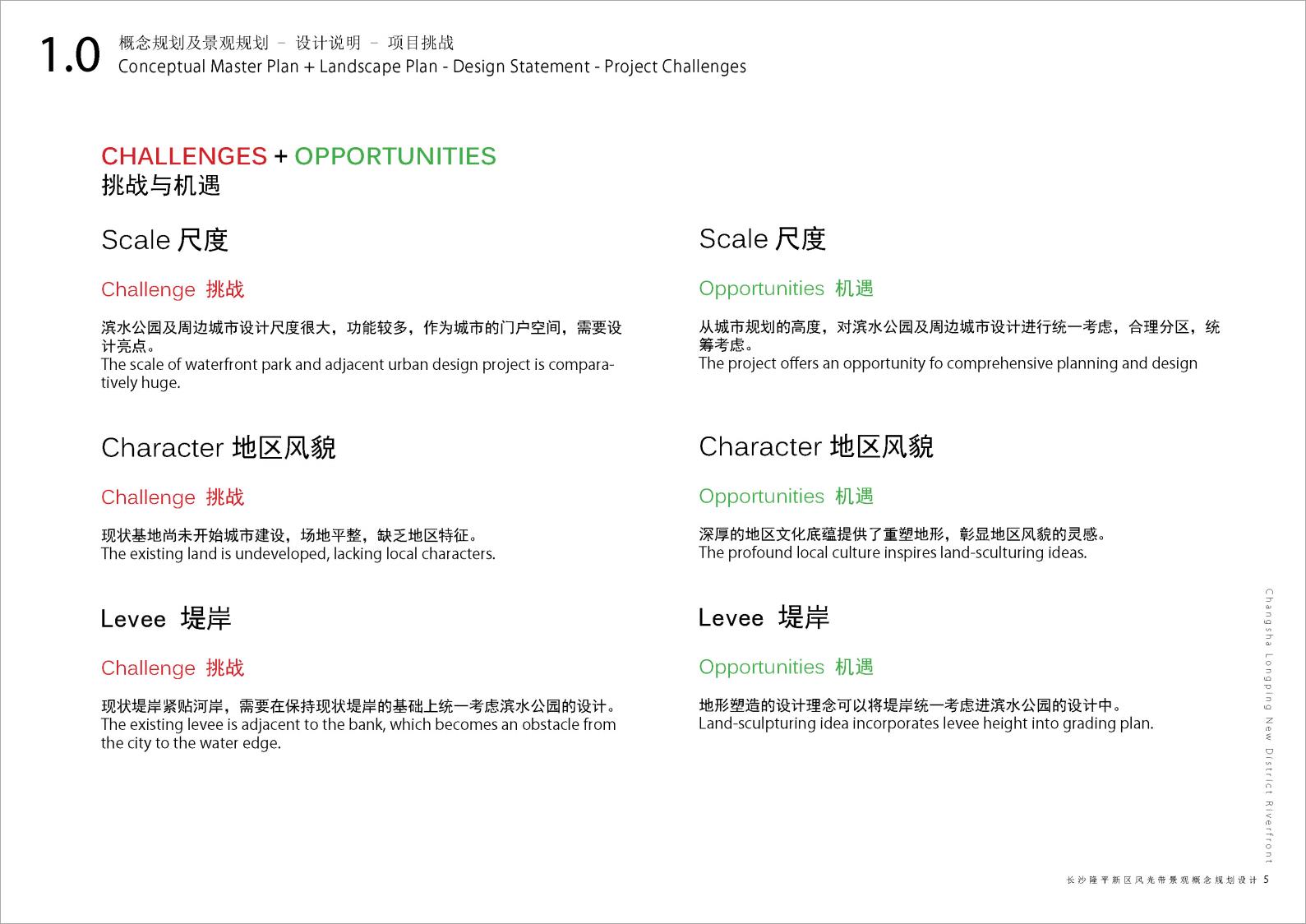Select the Chinese line '现状基地尚未开始城市建设'

click(x=192, y=536)
